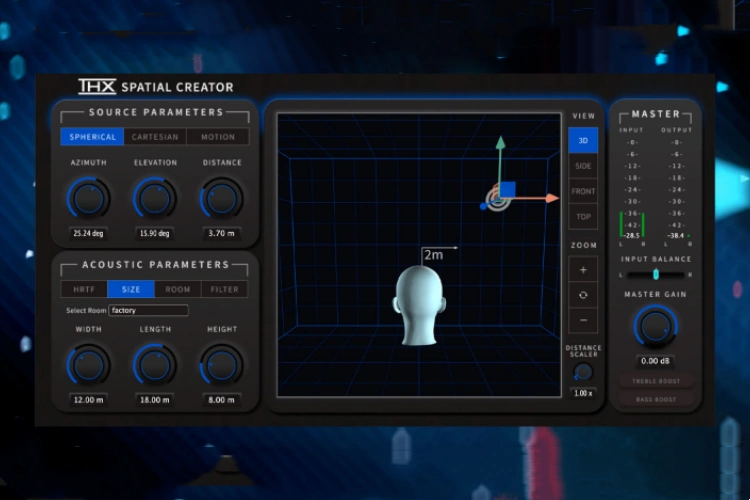
Task: Click the 25.24 deg azimuth value
Action: (x=88, y=233)
